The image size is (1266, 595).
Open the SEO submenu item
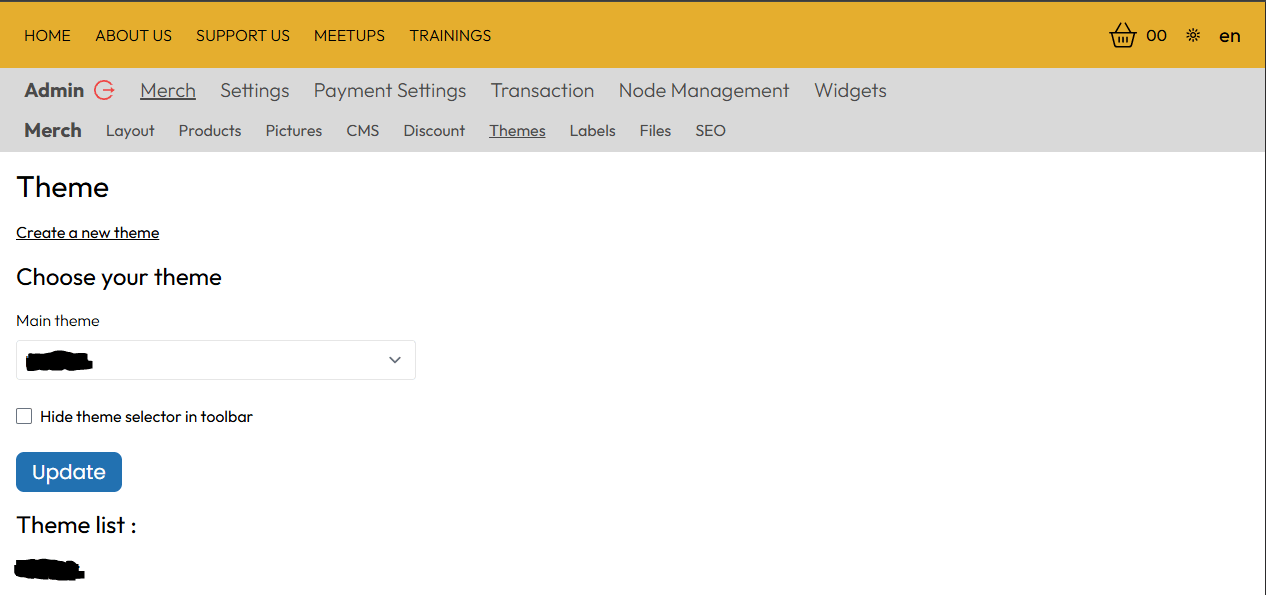point(710,131)
